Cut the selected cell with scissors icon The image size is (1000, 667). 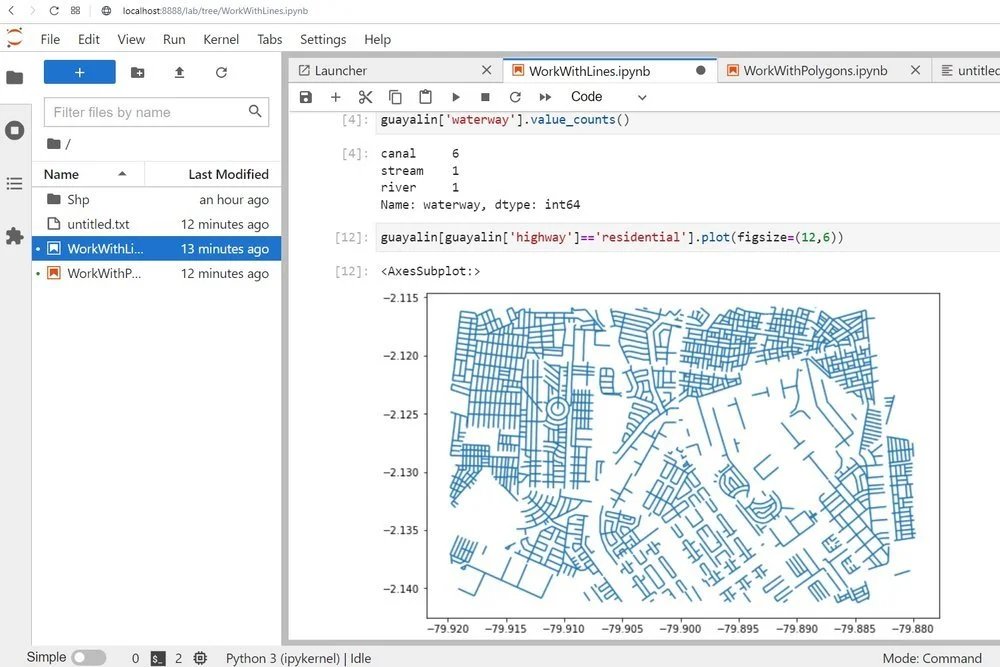pyautogui.click(x=365, y=97)
